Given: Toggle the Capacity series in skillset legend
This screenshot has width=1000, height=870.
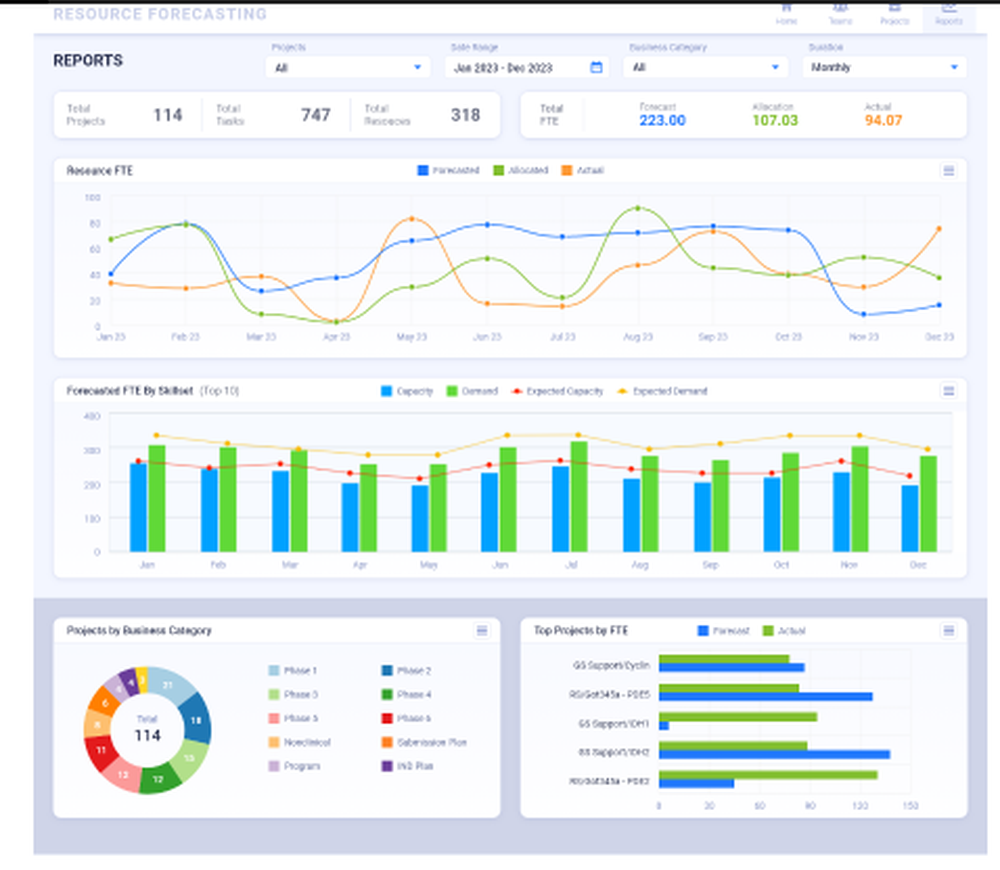Looking at the screenshot, I should [x=407, y=391].
